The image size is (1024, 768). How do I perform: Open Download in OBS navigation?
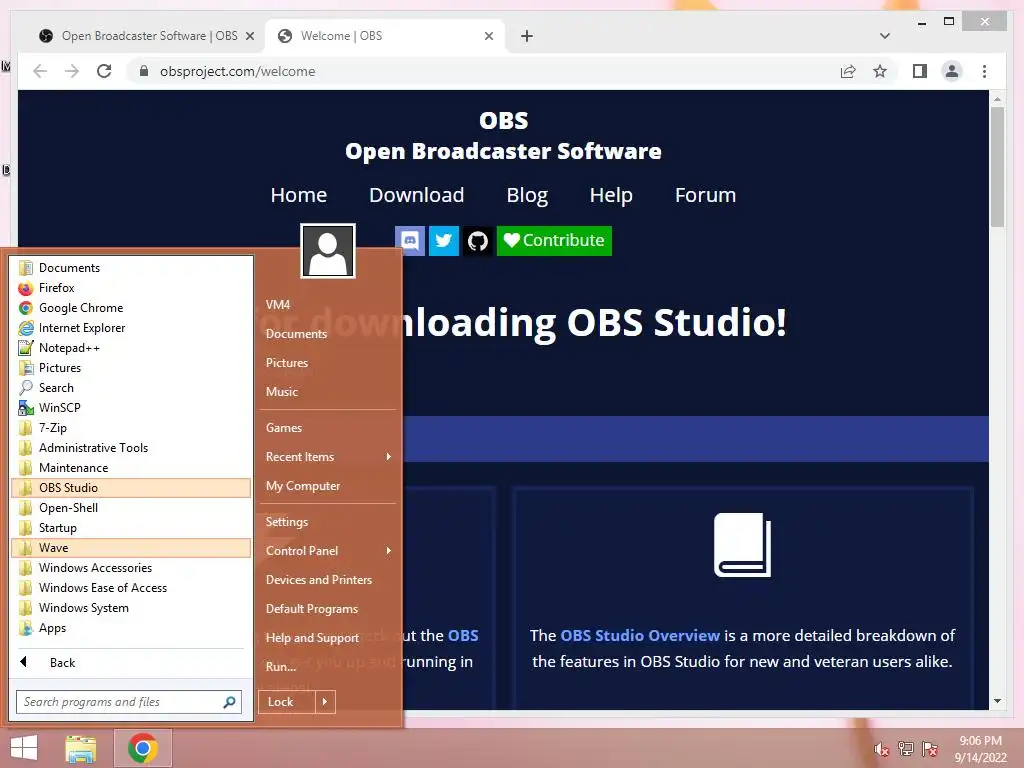tap(417, 195)
